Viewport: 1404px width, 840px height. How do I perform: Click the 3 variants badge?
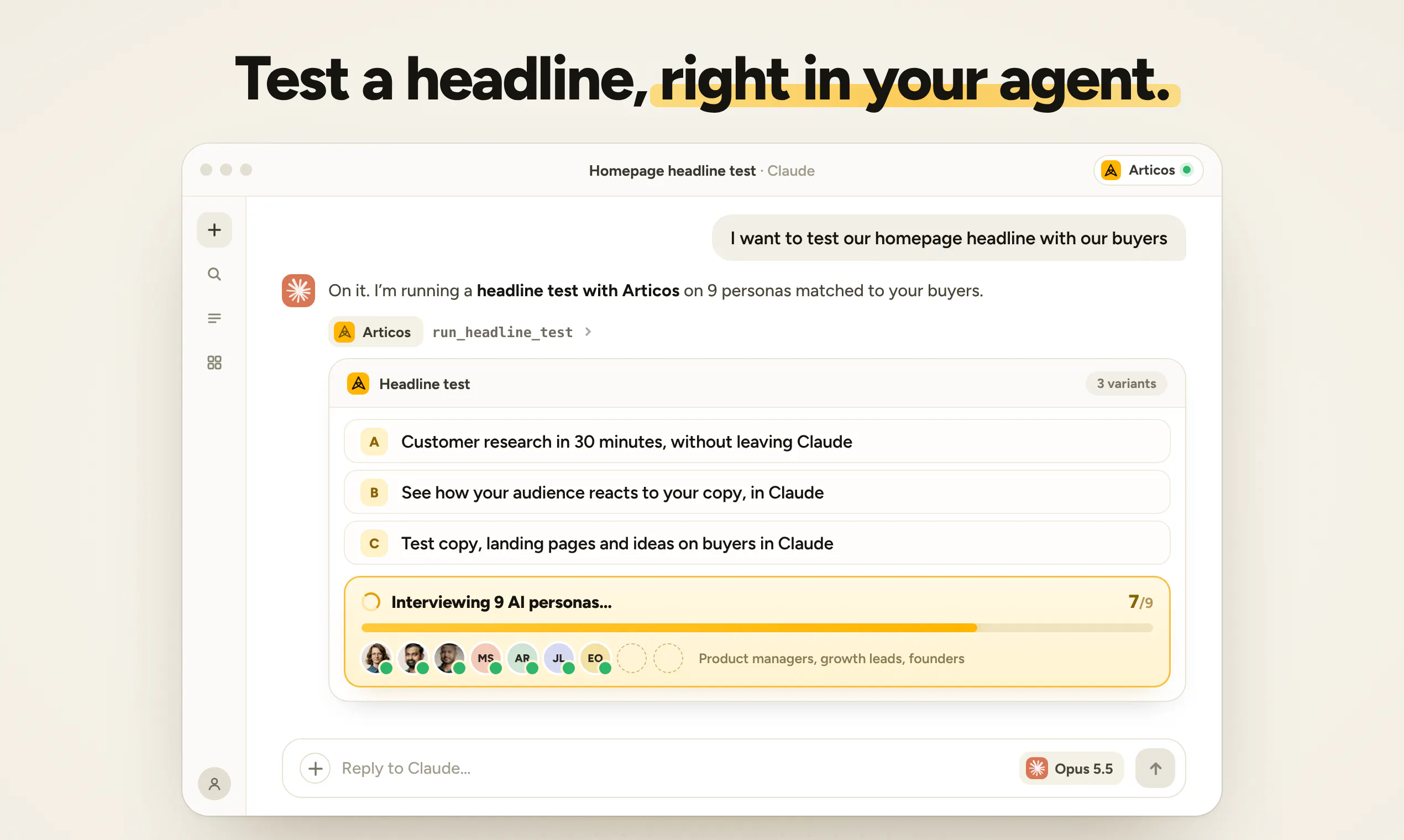(x=1126, y=383)
